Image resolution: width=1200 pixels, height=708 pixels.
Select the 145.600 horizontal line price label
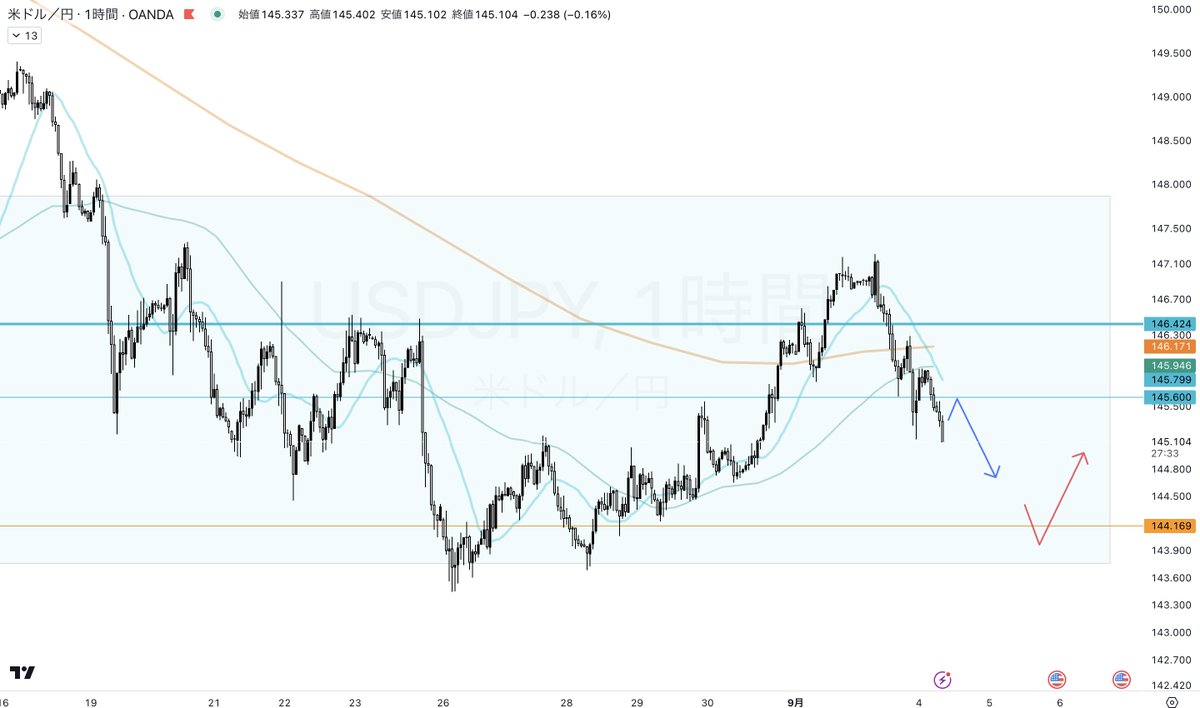click(x=1170, y=397)
